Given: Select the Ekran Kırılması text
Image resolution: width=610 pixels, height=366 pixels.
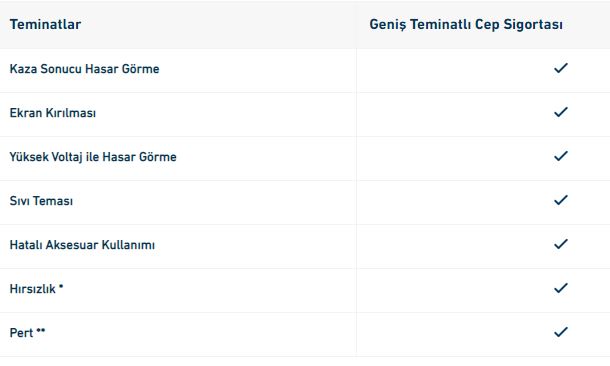Looking at the screenshot, I should [x=53, y=113].
